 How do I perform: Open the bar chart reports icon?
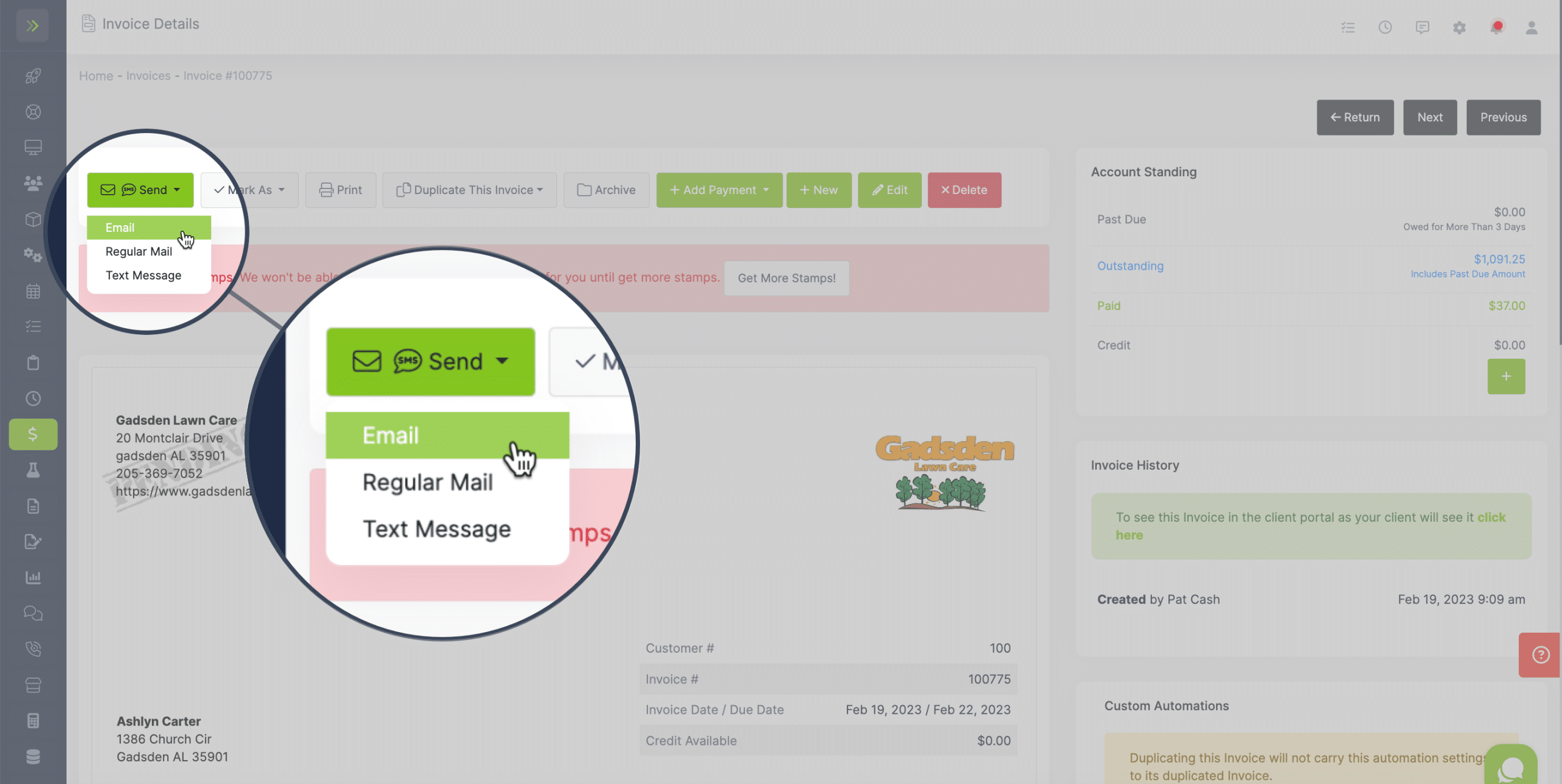click(33, 577)
